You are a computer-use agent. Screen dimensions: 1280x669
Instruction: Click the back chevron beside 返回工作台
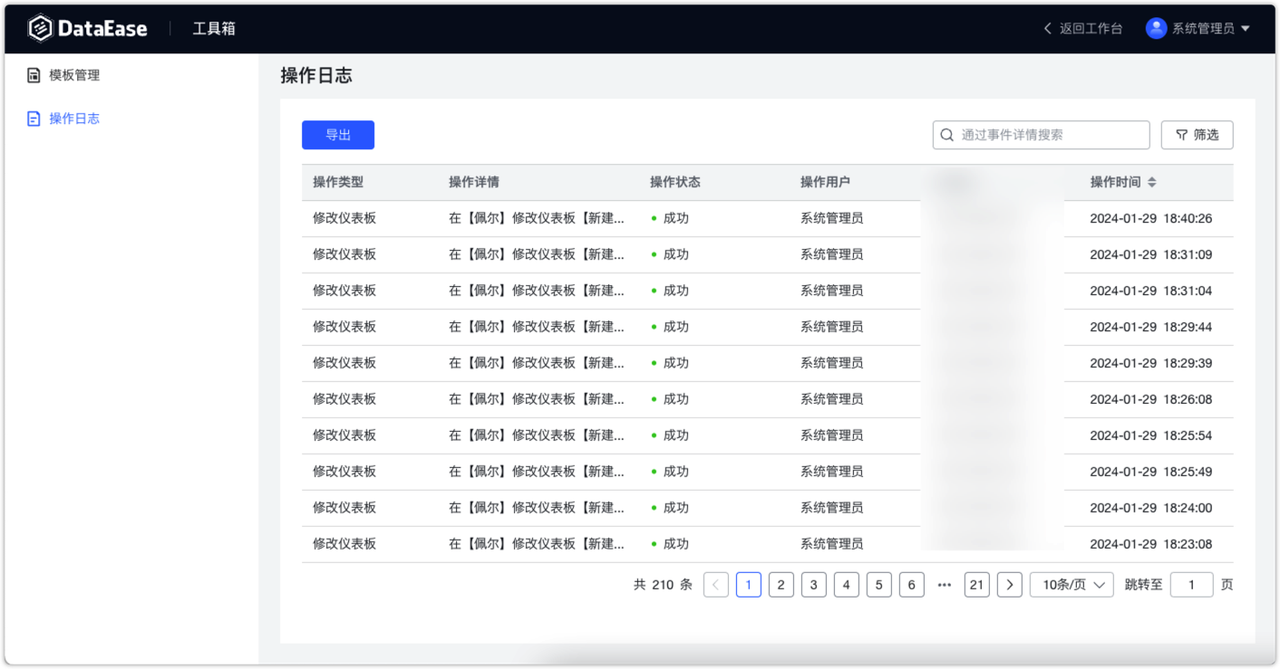(1047, 28)
